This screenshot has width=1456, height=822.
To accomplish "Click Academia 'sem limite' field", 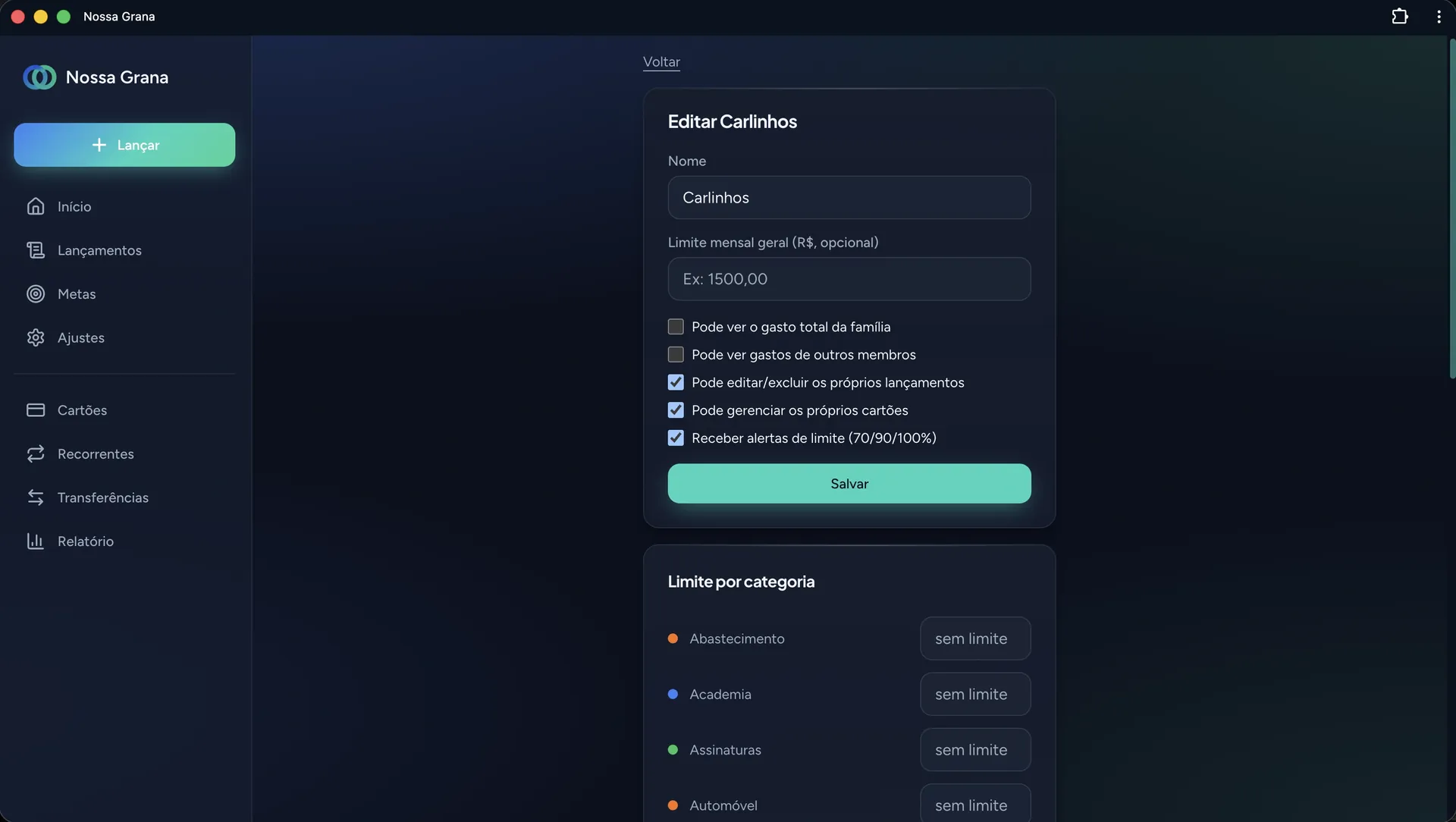I will tap(975, 695).
